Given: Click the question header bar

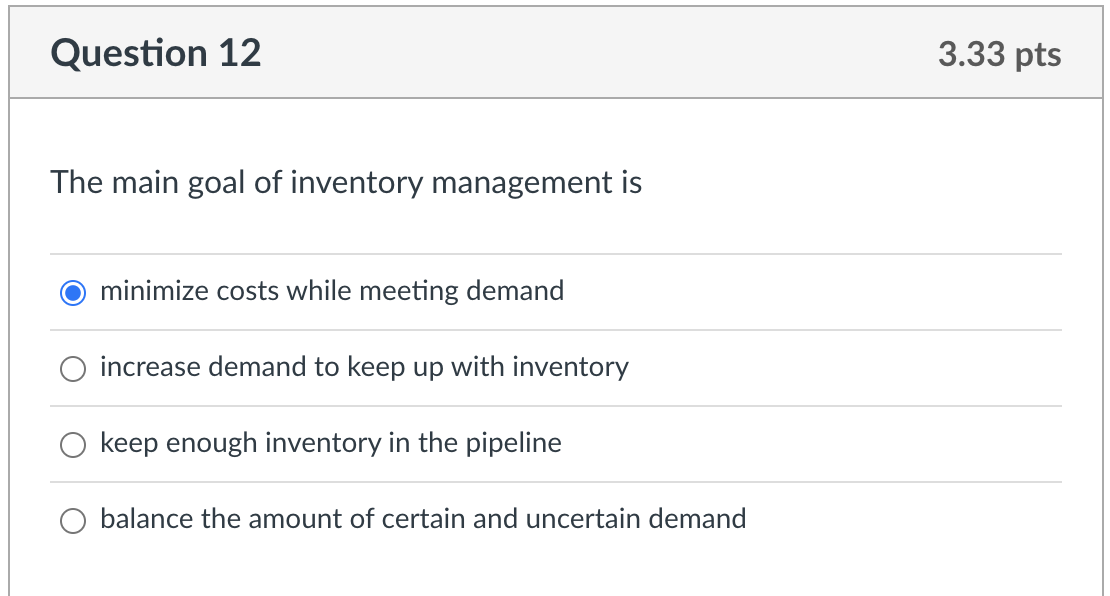Looking at the screenshot, I should pos(555,51).
